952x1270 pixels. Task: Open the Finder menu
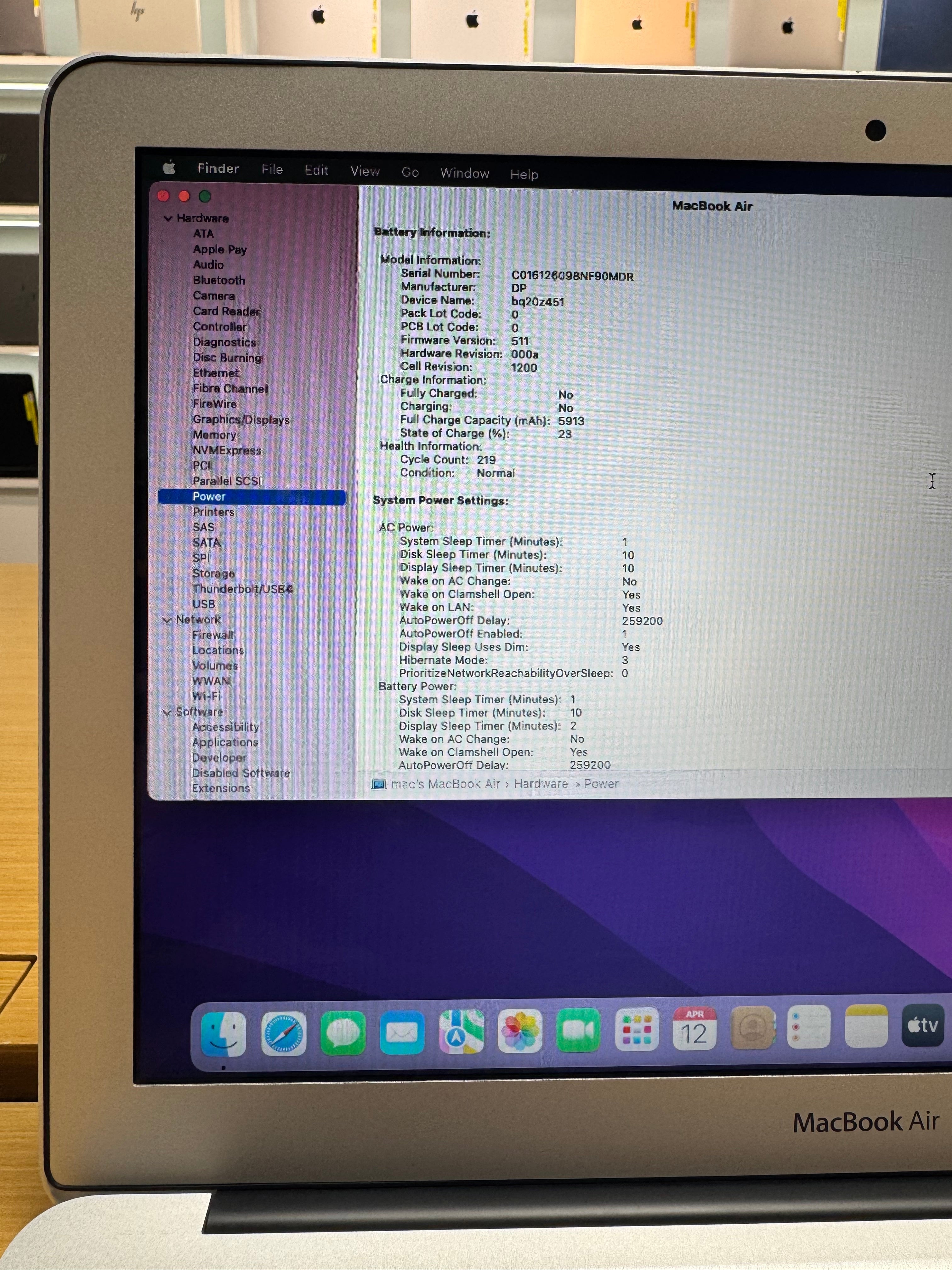tap(218, 168)
